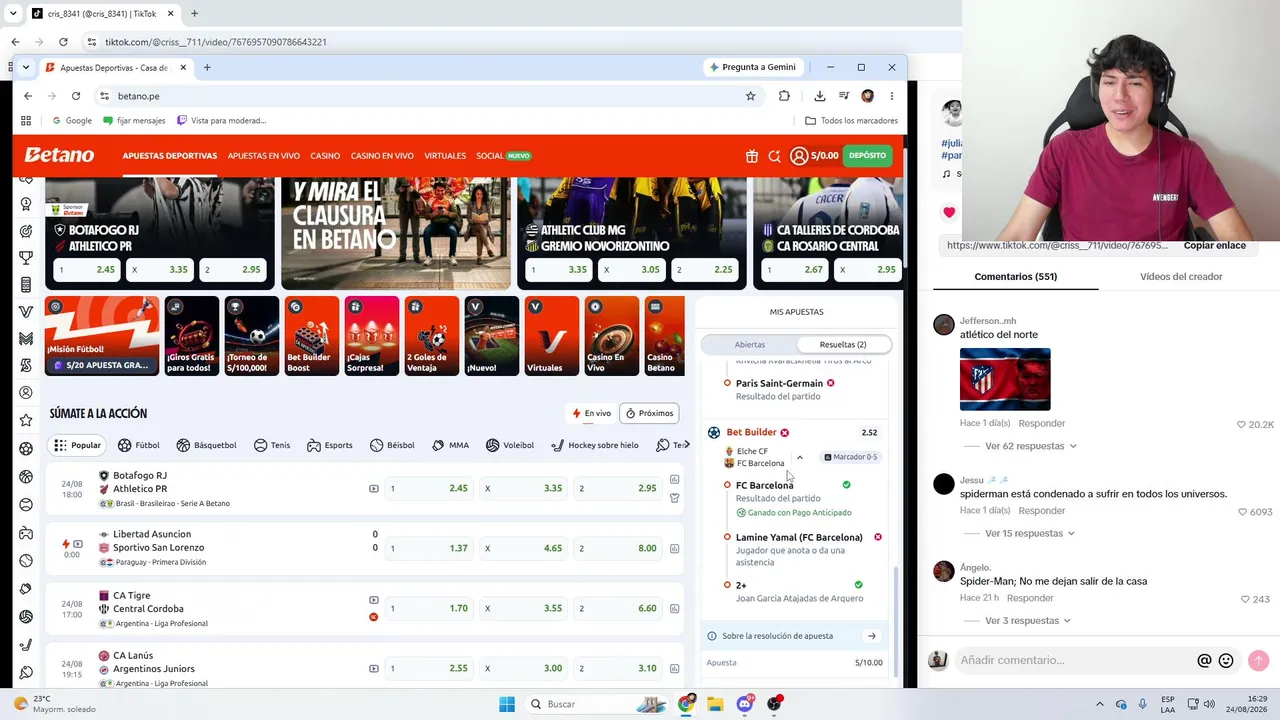
Task: Open the Apuestas en Vivo menu item
Action: click(264, 156)
